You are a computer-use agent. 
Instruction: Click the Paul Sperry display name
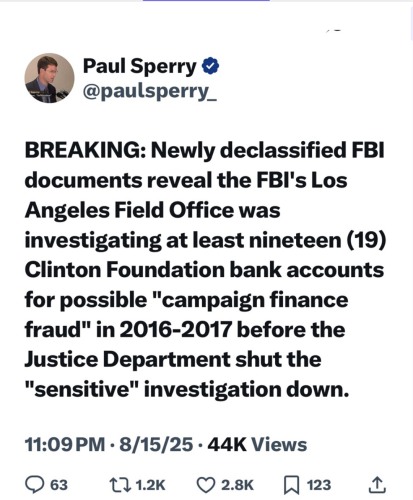[140, 66]
